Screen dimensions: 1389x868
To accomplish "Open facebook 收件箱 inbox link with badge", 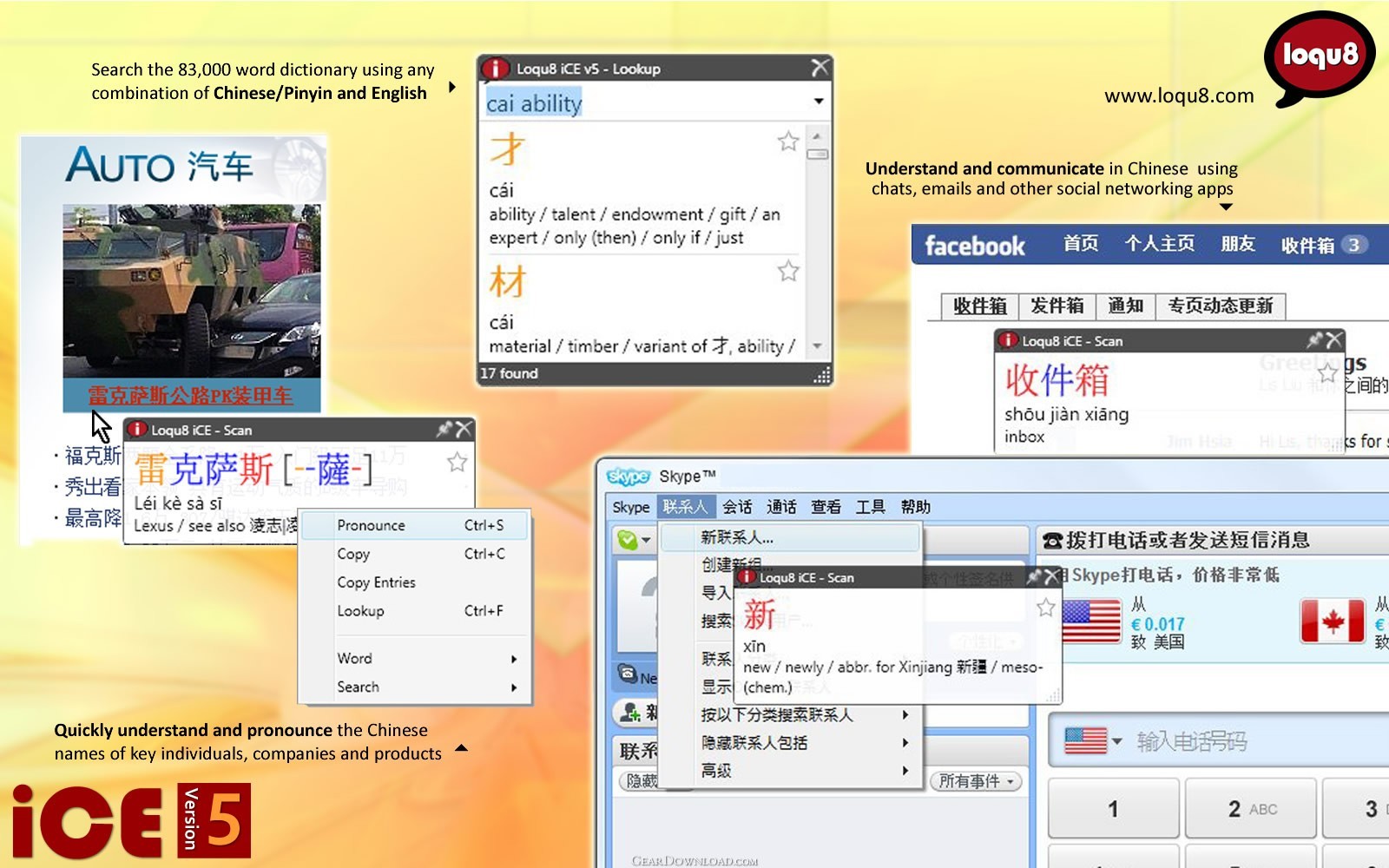I will click(x=1324, y=246).
